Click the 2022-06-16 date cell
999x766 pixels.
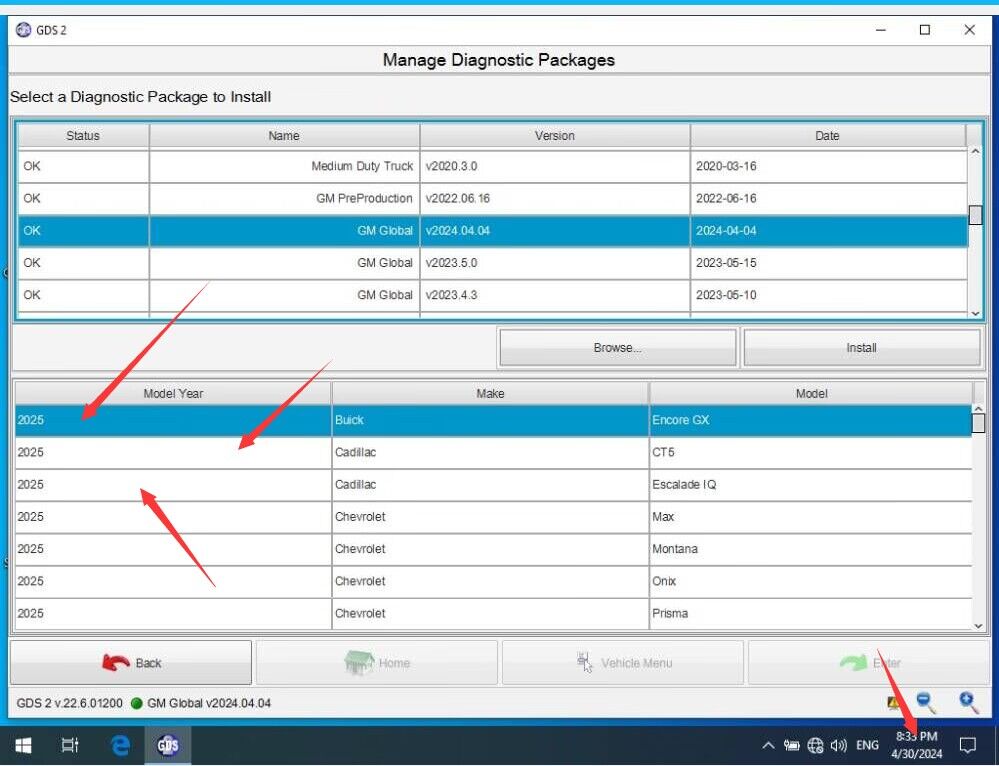coord(828,198)
